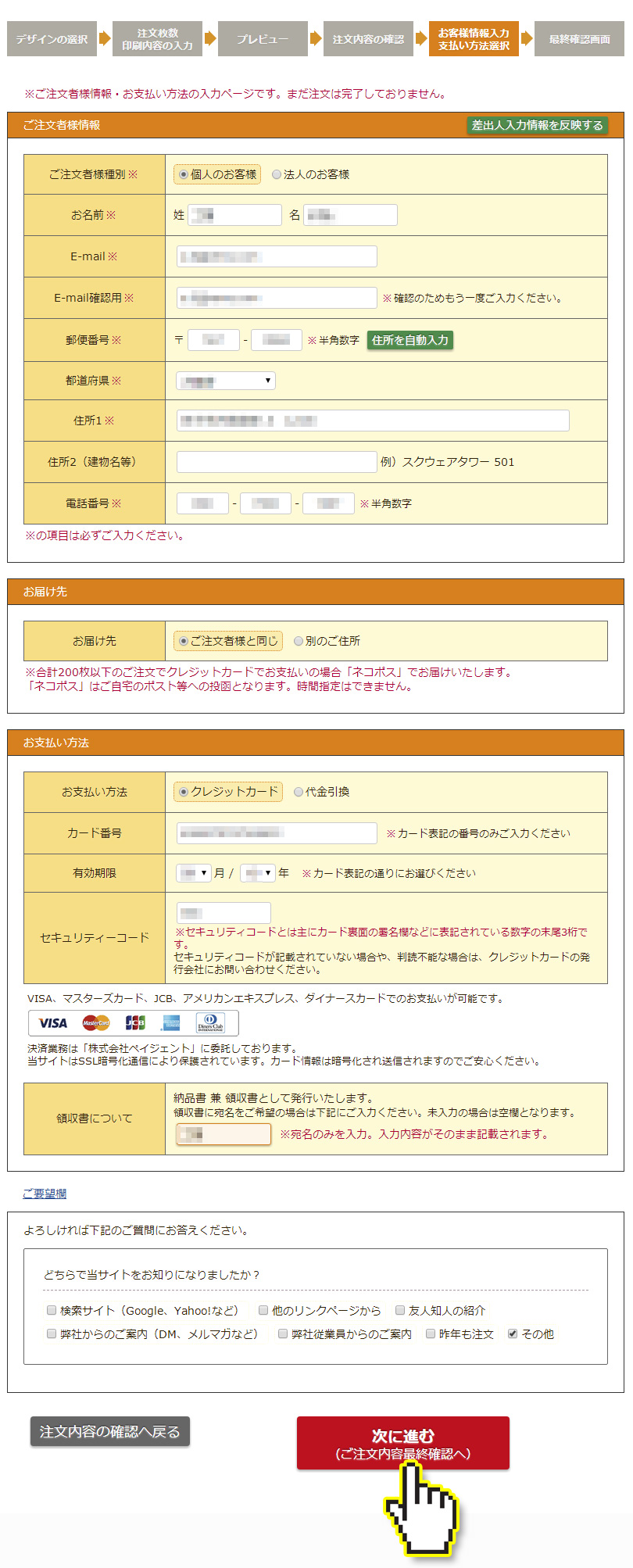Image resolution: width=633 pixels, height=1568 pixels.
Task: Click the E-mail input field
Action: pos(277,256)
